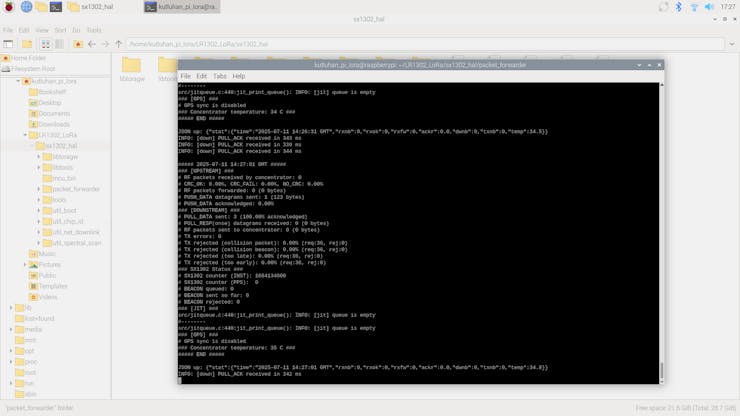This screenshot has width=740, height=416.
Task: Expand the packet_forwarder tree node
Action: 39,189
